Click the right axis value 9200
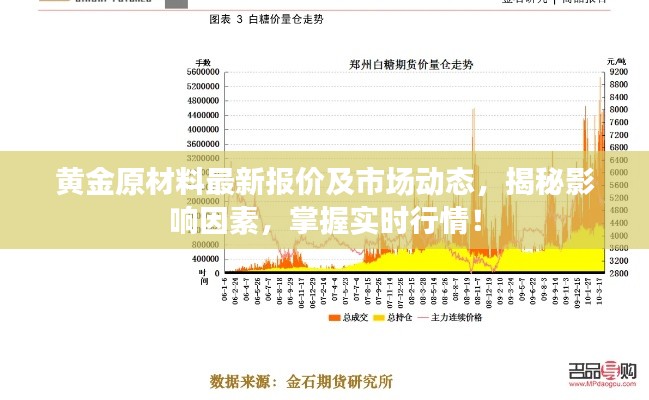Screen dimensions: 649x400 (x=619, y=72)
